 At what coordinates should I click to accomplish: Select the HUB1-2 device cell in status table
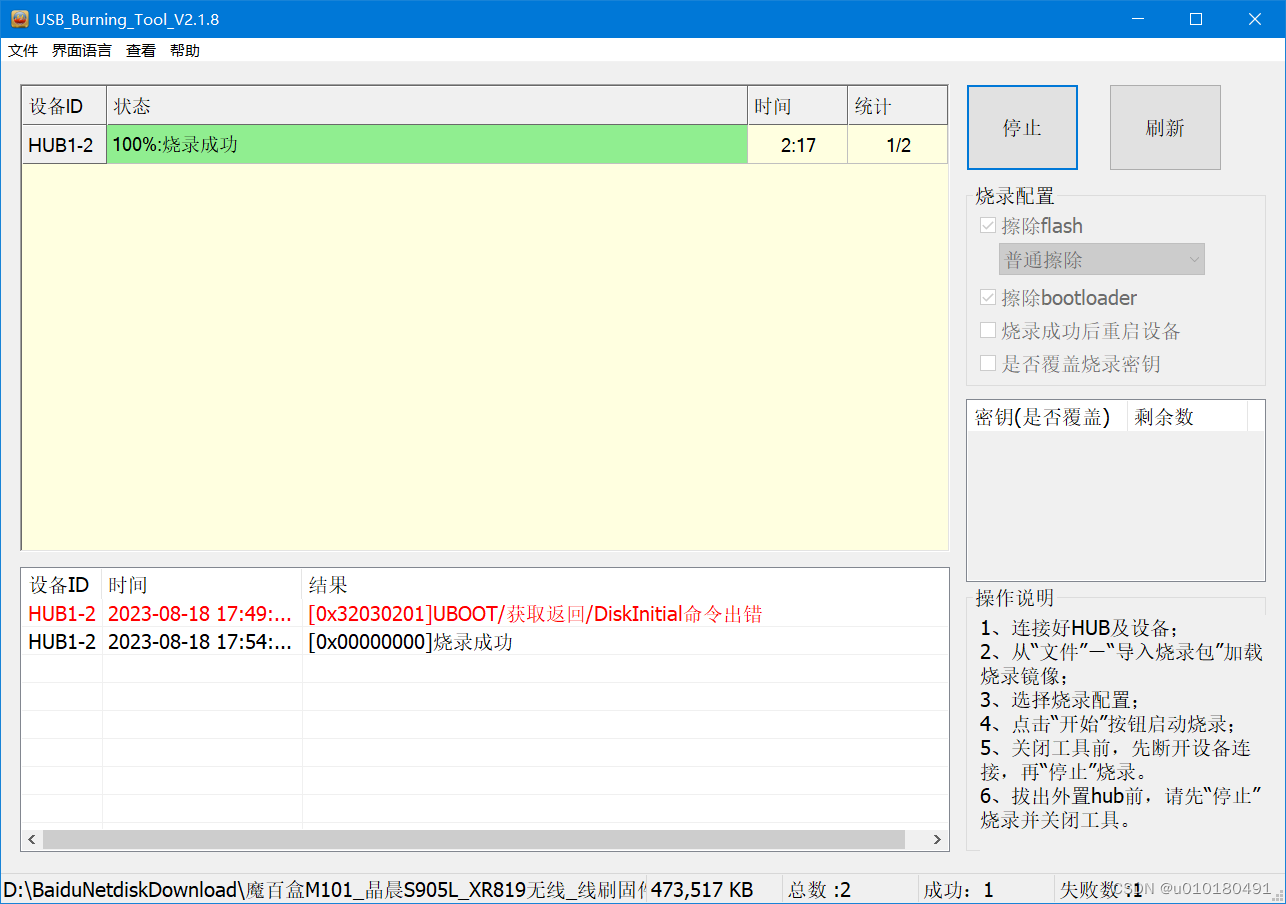(x=64, y=145)
